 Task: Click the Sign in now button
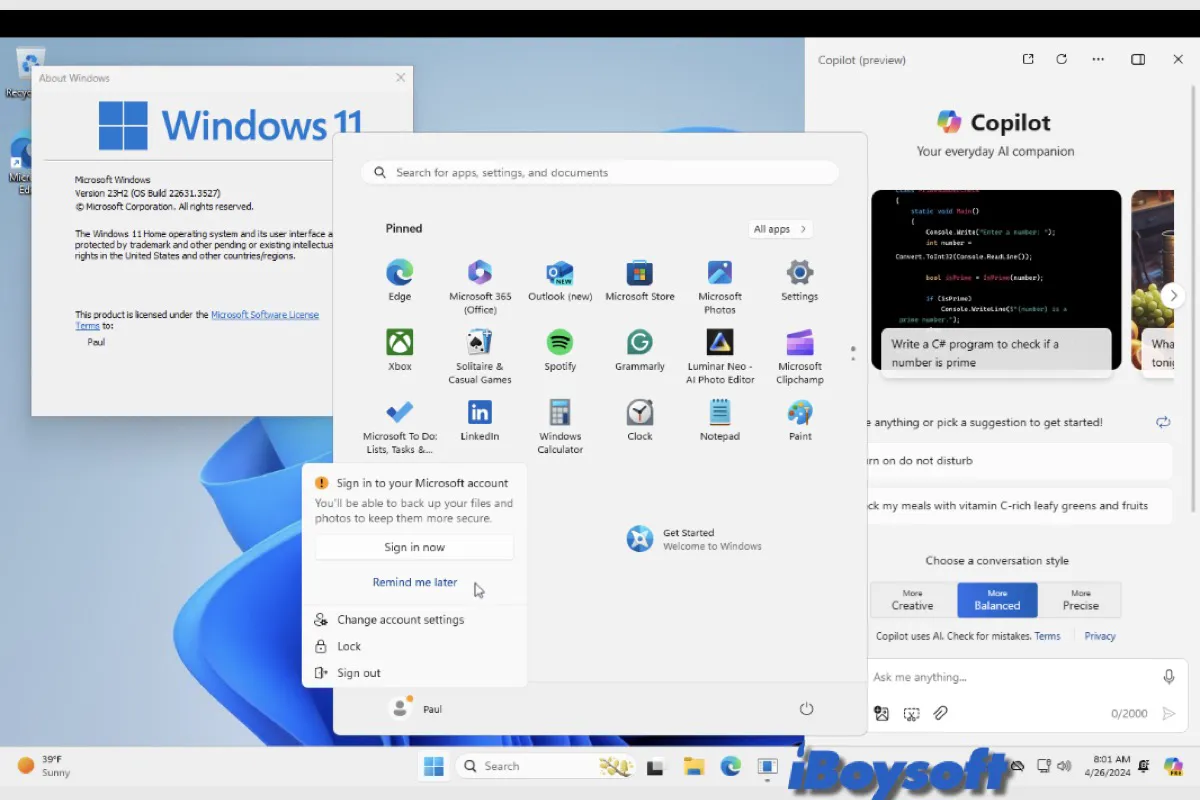pos(414,547)
